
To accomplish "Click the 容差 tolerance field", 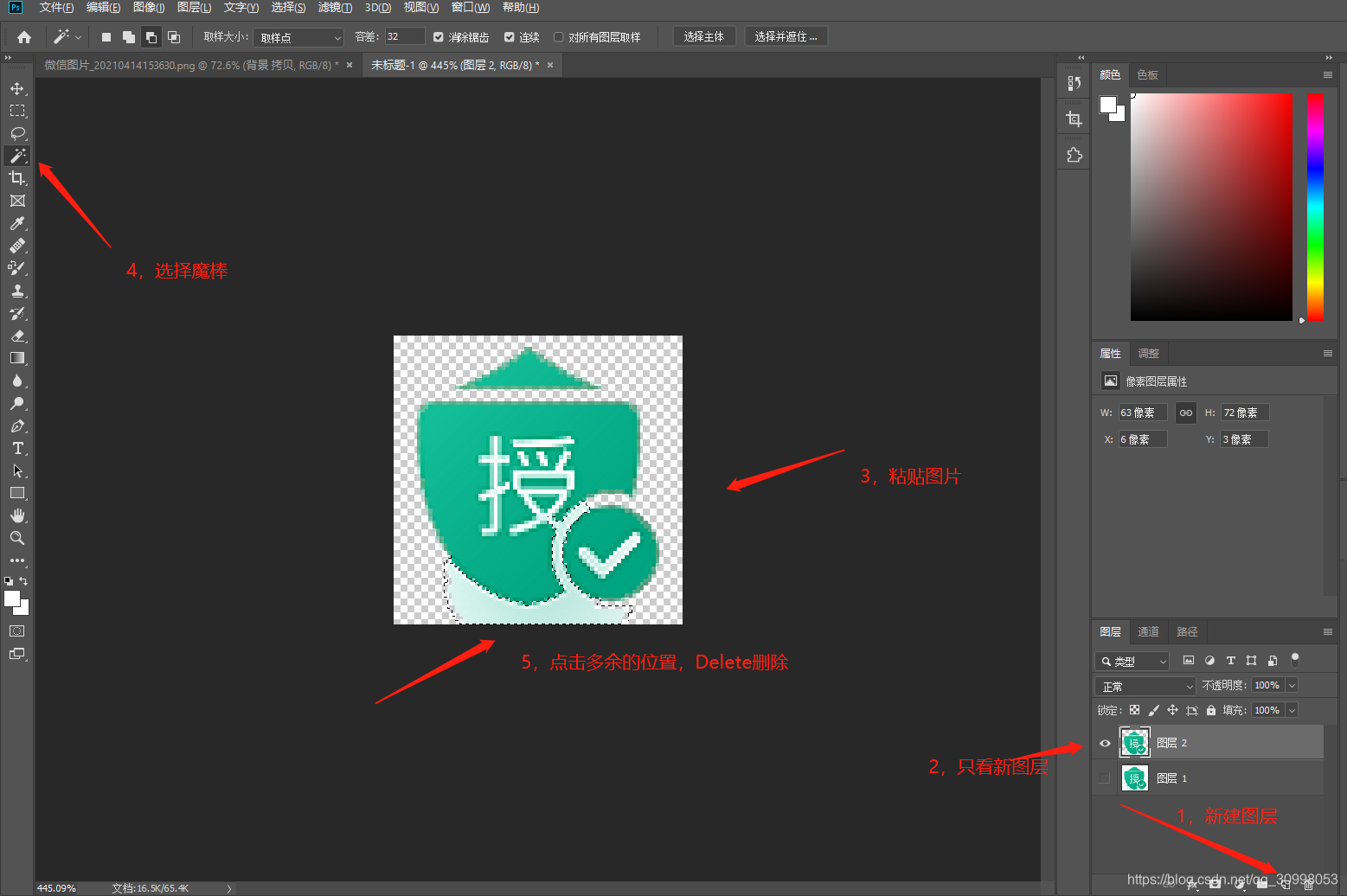I will coord(404,36).
